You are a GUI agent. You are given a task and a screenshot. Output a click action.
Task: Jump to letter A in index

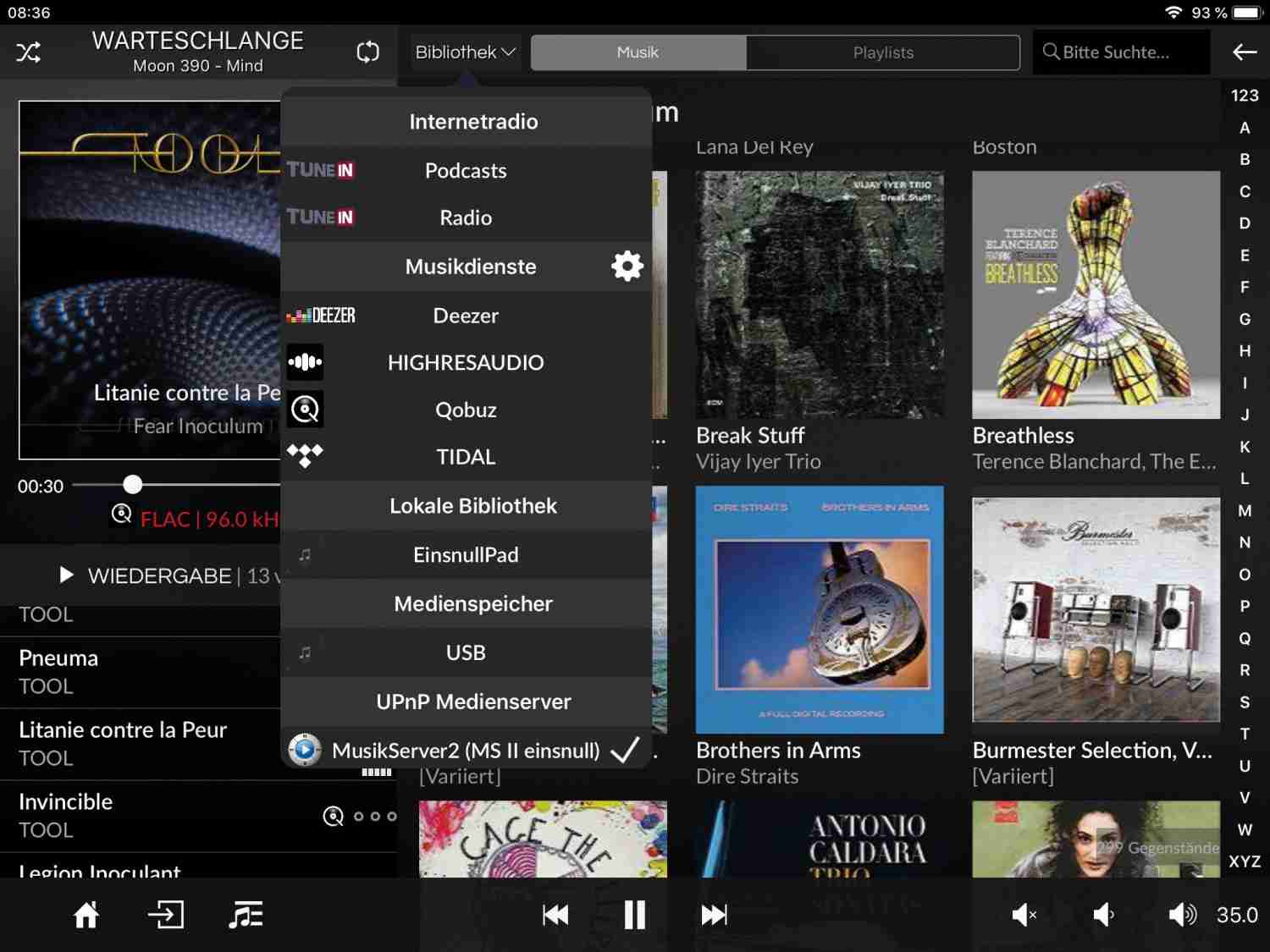click(1245, 128)
